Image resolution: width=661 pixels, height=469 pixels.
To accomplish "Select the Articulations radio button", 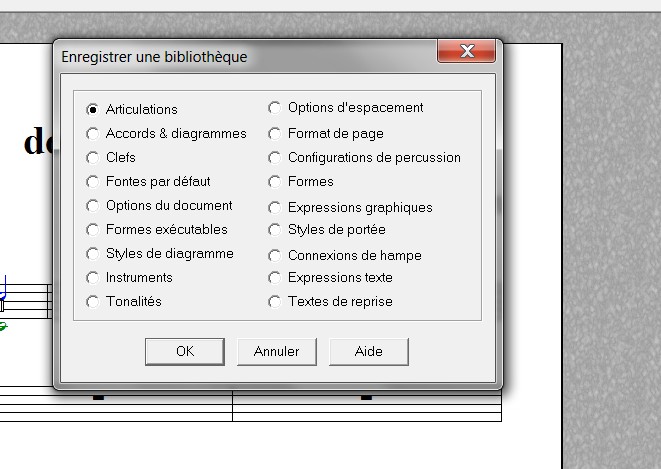I will [93, 109].
